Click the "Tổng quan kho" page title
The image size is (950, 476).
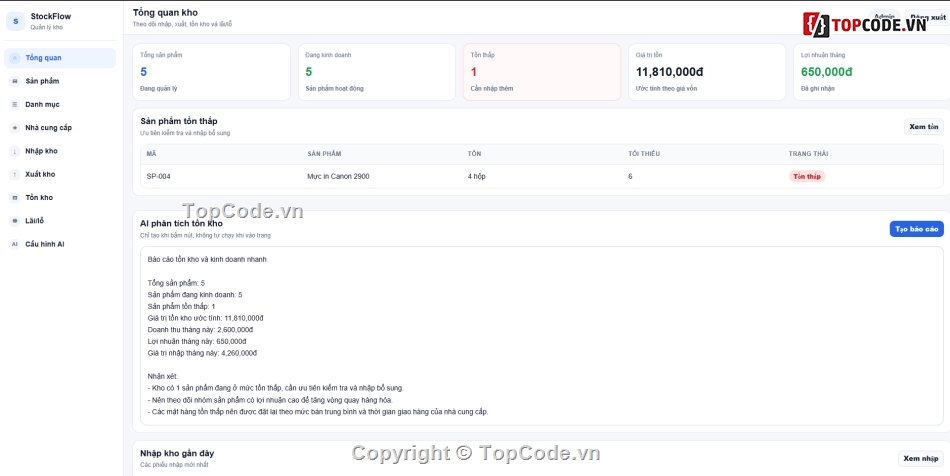coord(165,12)
